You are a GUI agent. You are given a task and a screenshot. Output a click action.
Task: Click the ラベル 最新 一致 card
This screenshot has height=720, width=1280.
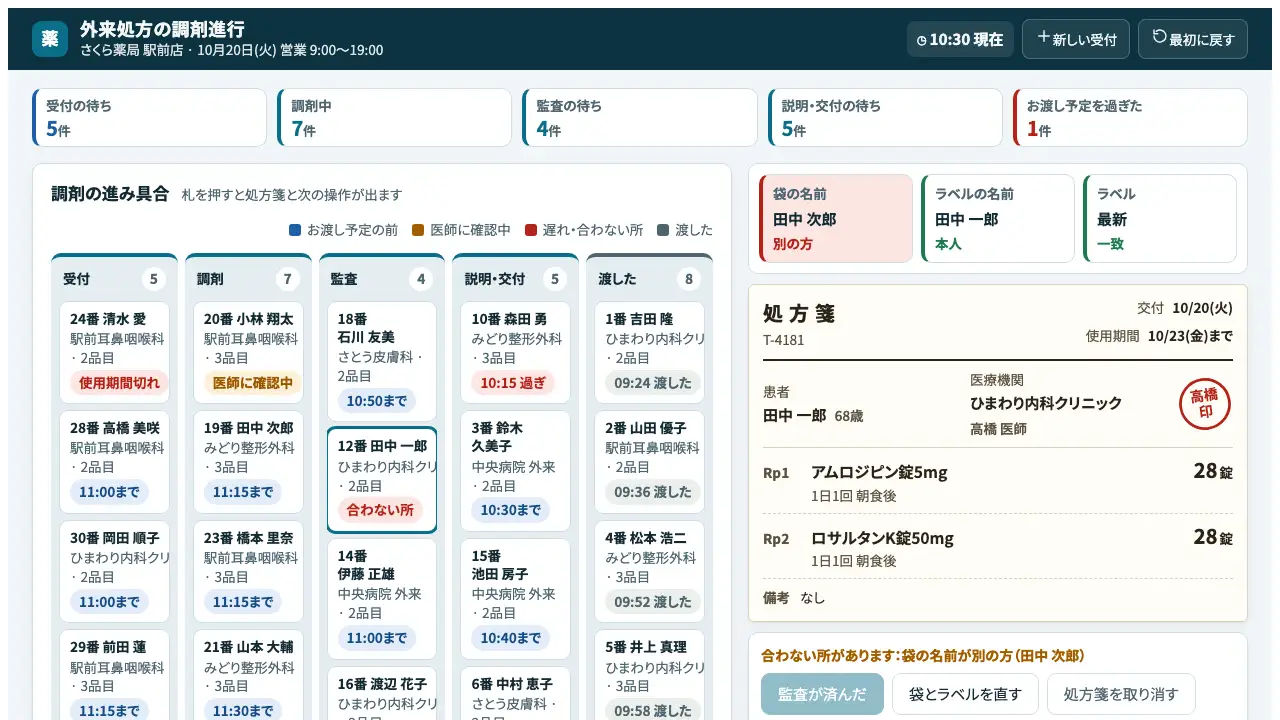(1160, 219)
